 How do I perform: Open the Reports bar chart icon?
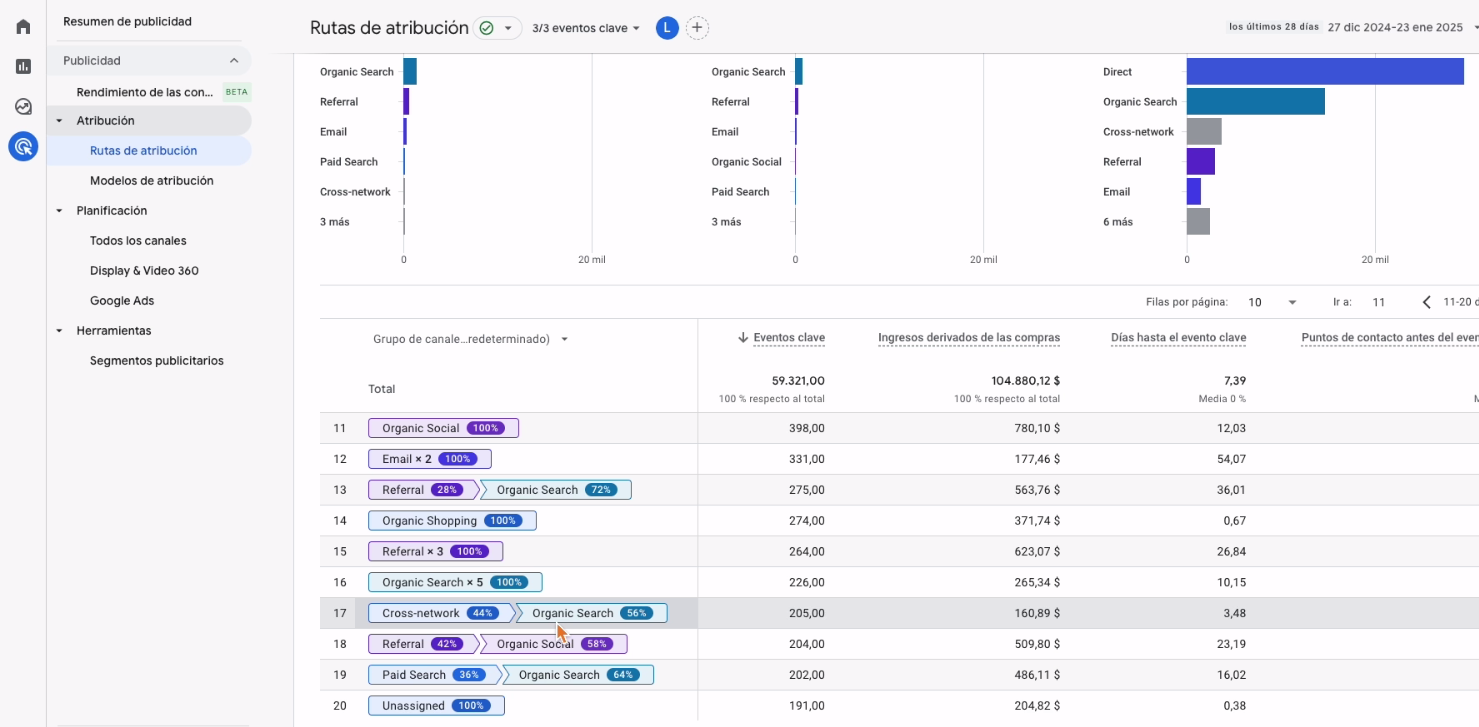23,67
